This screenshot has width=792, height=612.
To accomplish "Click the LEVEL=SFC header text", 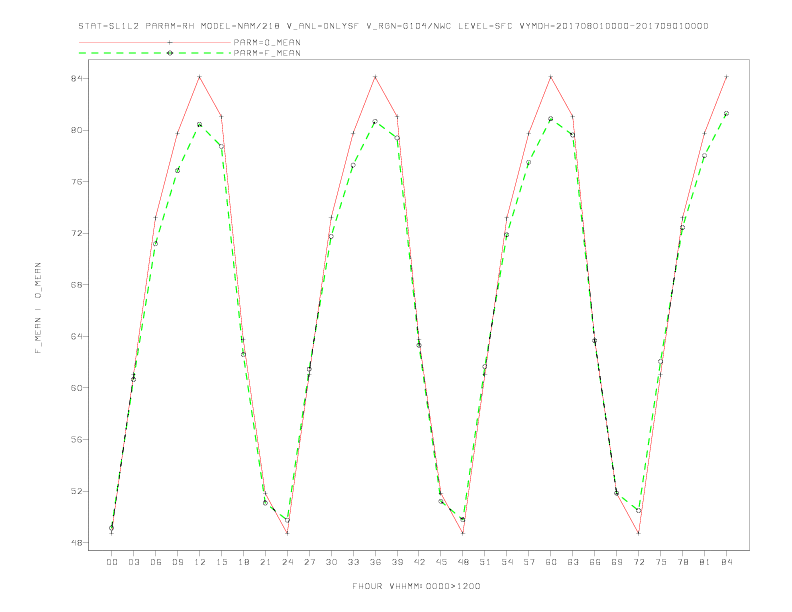I will [x=485, y=26].
